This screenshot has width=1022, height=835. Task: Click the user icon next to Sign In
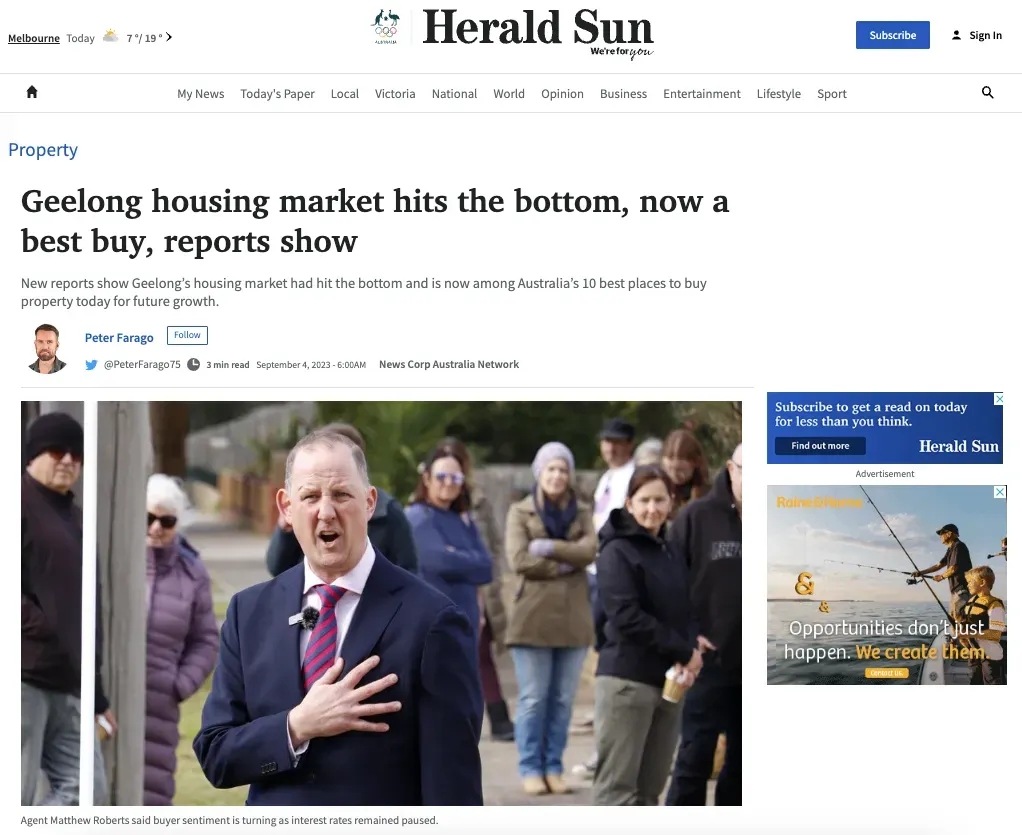coord(956,35)
